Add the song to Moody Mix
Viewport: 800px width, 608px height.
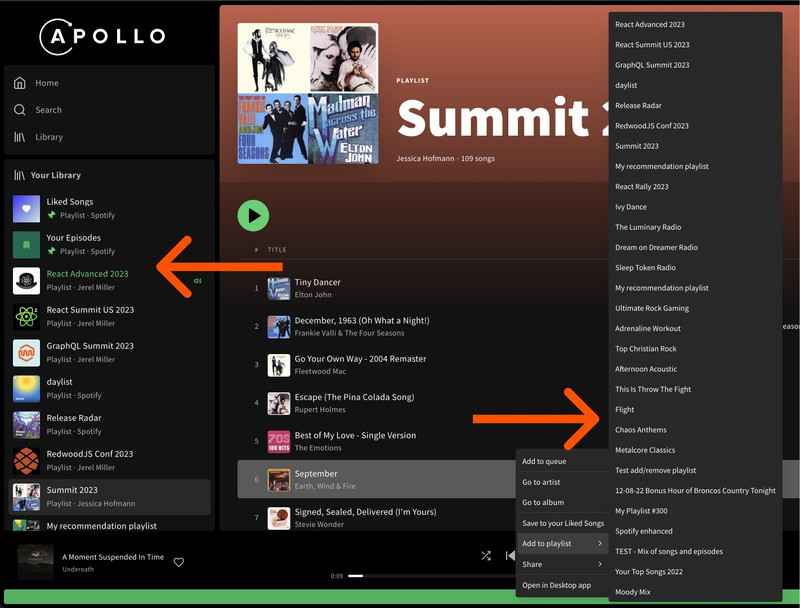pos(633,591)
